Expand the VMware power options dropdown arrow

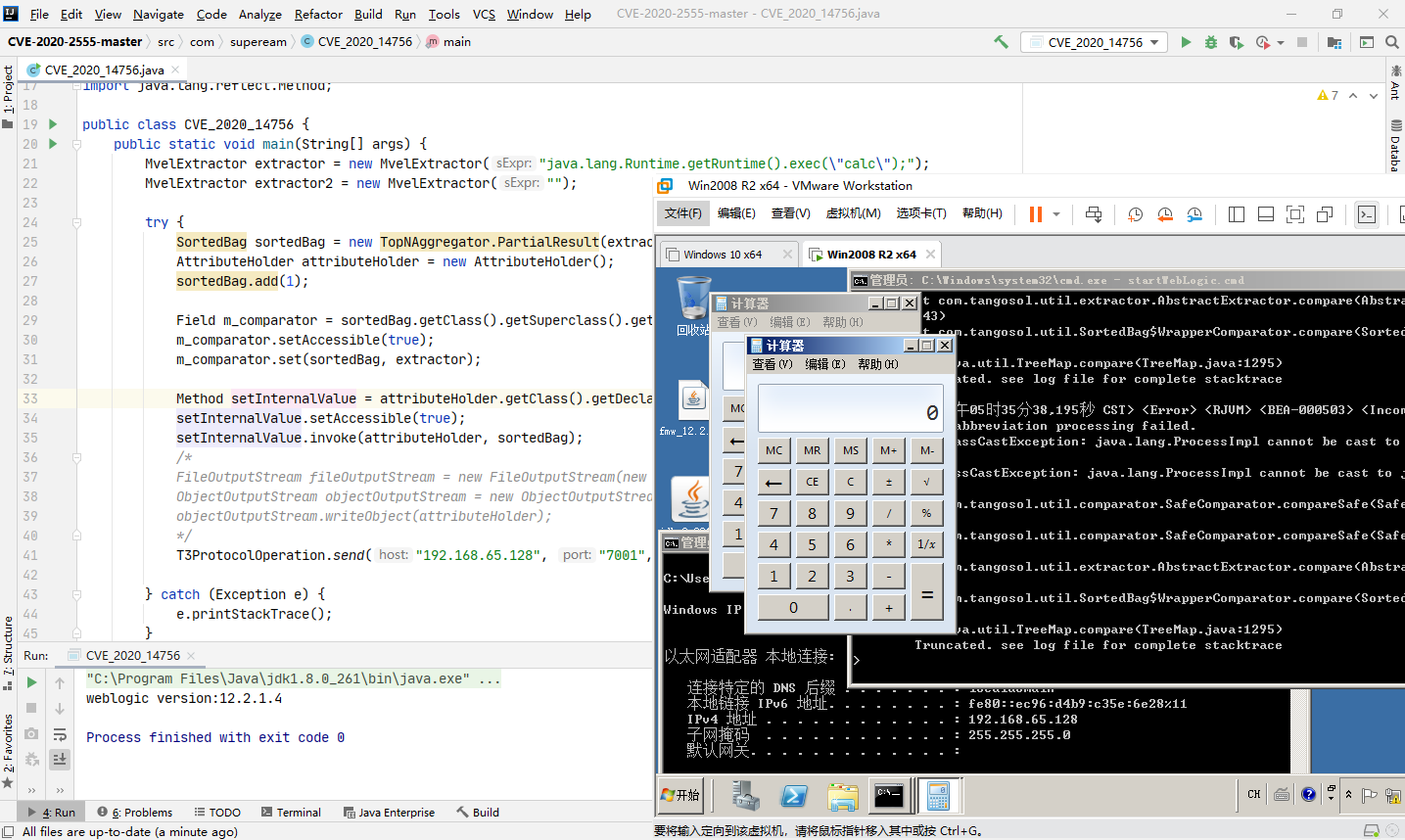click(1056, 214)
